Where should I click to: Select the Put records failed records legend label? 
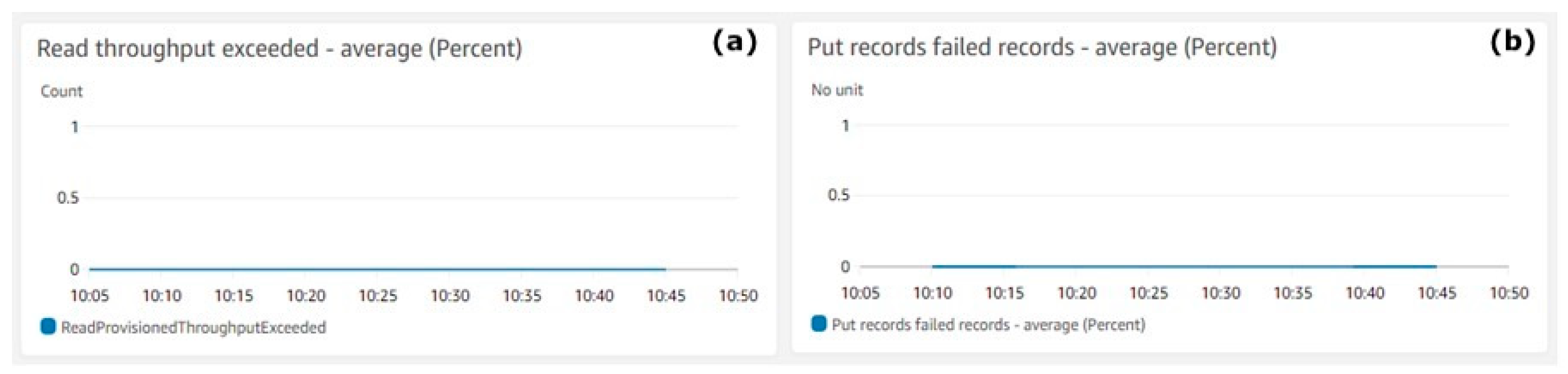tap(988, 325)
